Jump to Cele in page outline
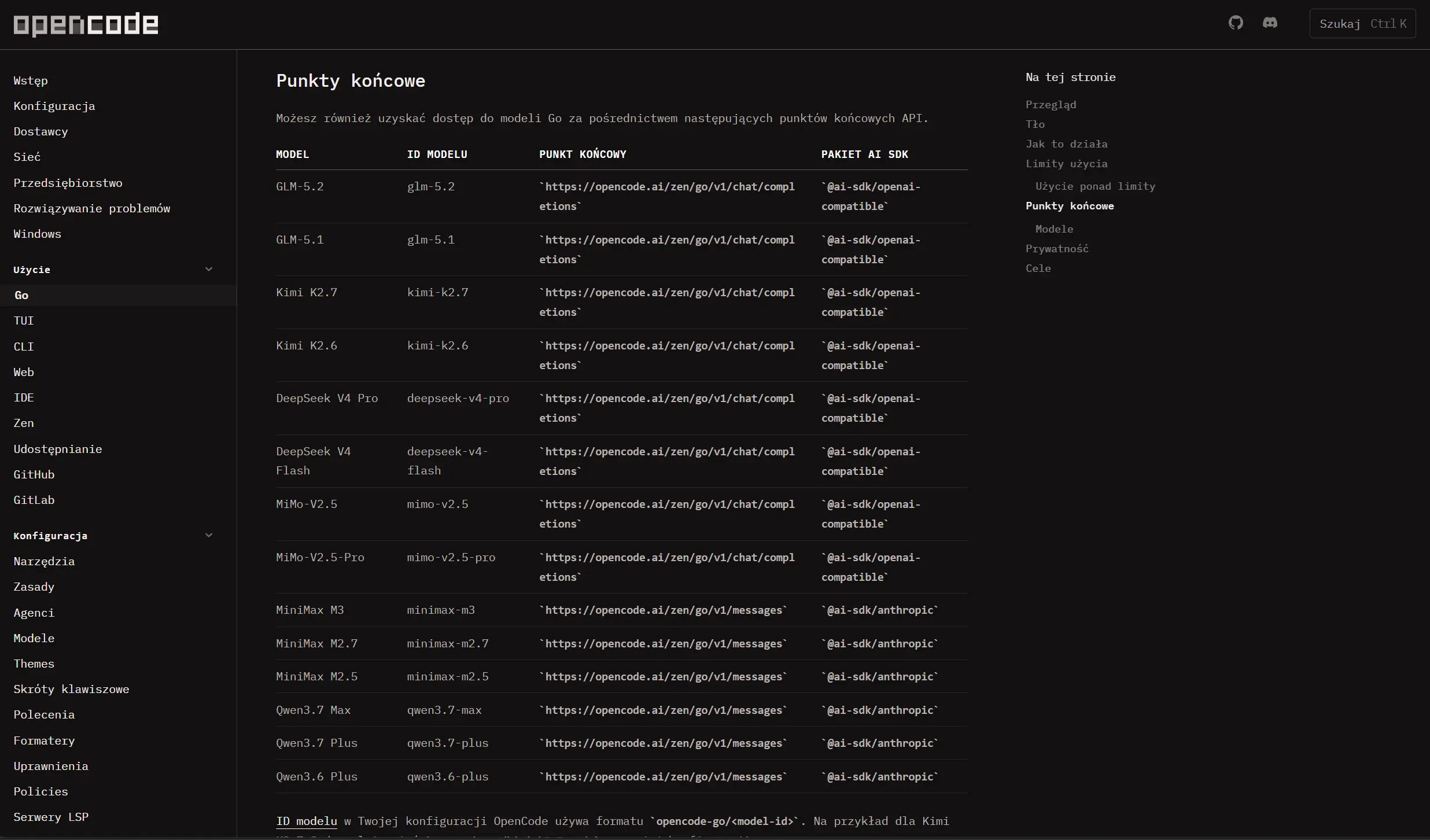 click(x=1038, y=268)
